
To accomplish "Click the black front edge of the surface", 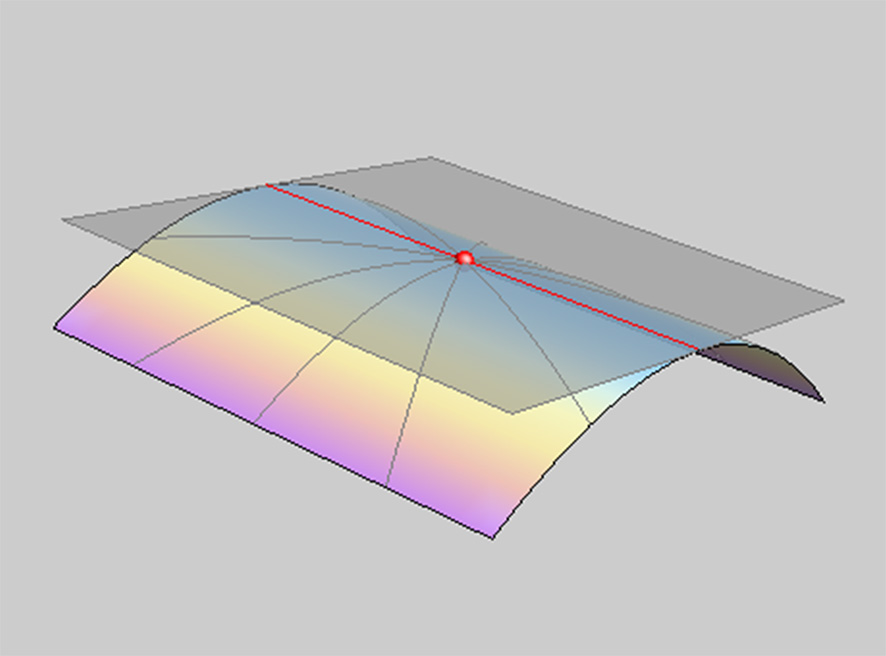I will click(270, 429).
